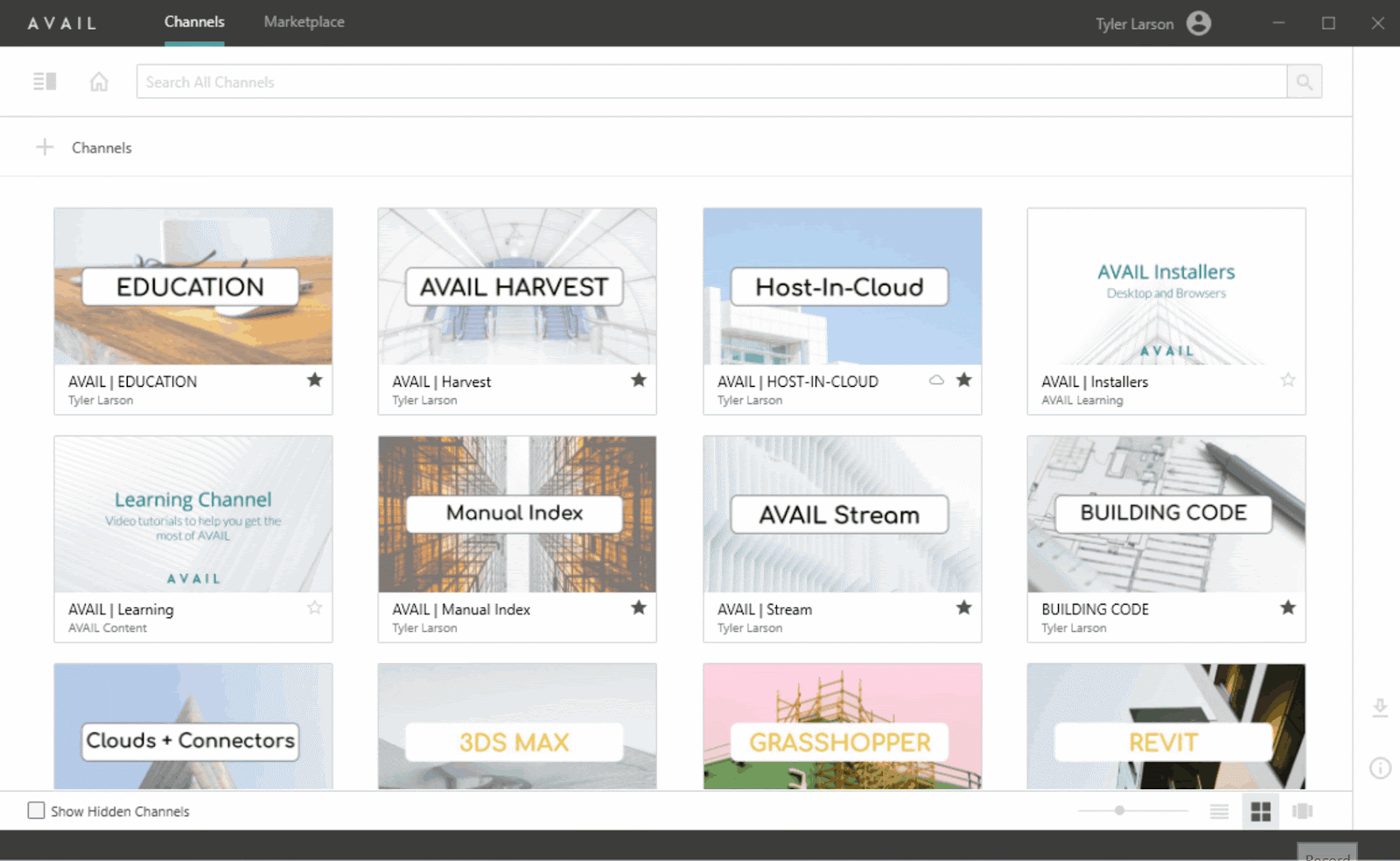This screenshot has height=861, width=1400.
Task: Click the 'AVAIL | Stream' title
Action: 765,609
